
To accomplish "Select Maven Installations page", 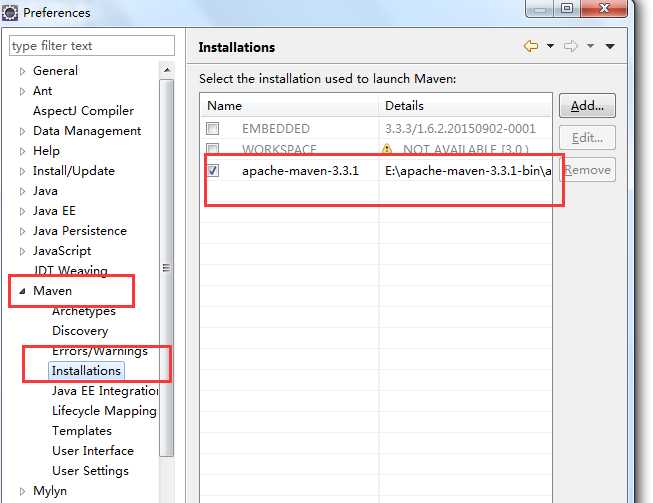I will 86,371.
